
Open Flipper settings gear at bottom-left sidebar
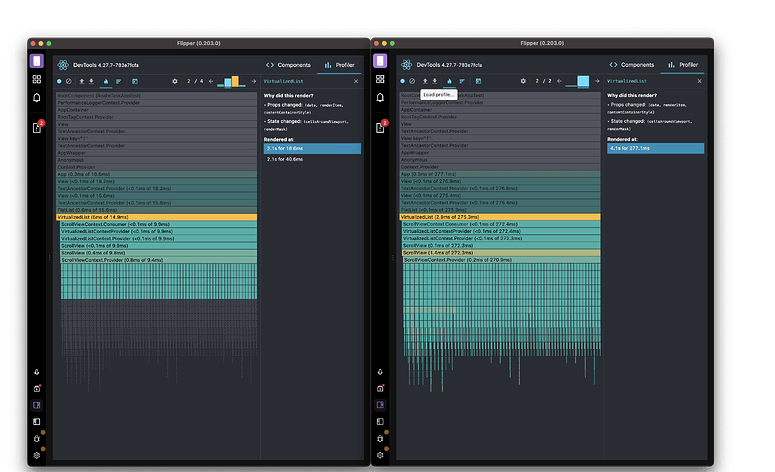[37, 455]
